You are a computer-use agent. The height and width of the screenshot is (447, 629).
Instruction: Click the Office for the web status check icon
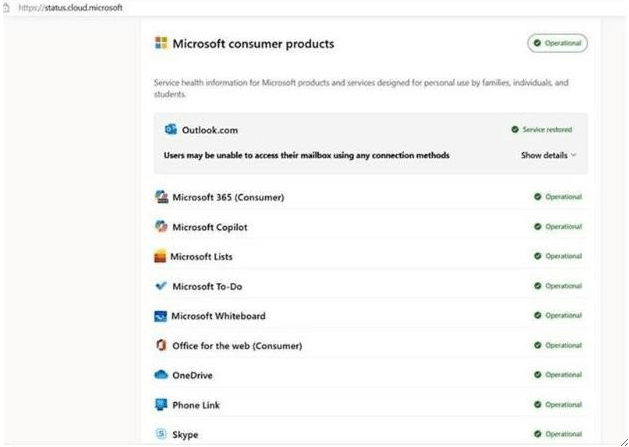(538, 345)
